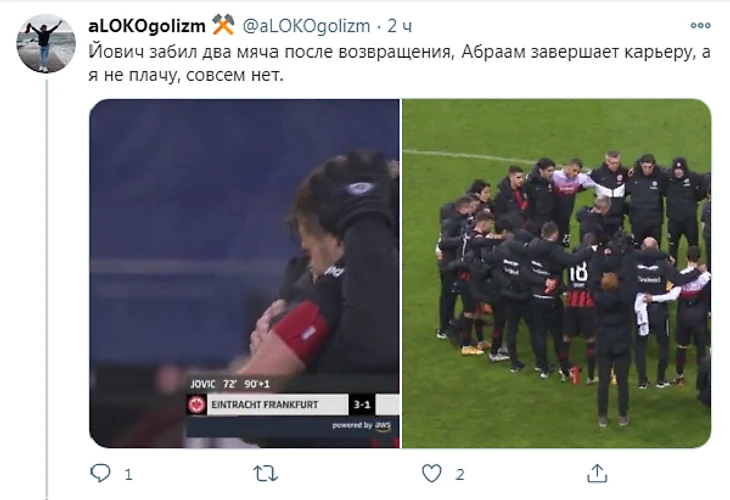Click the tweet text about Йович
The height and width of the screenshot is (500, 730).
(x=399, y=63)
